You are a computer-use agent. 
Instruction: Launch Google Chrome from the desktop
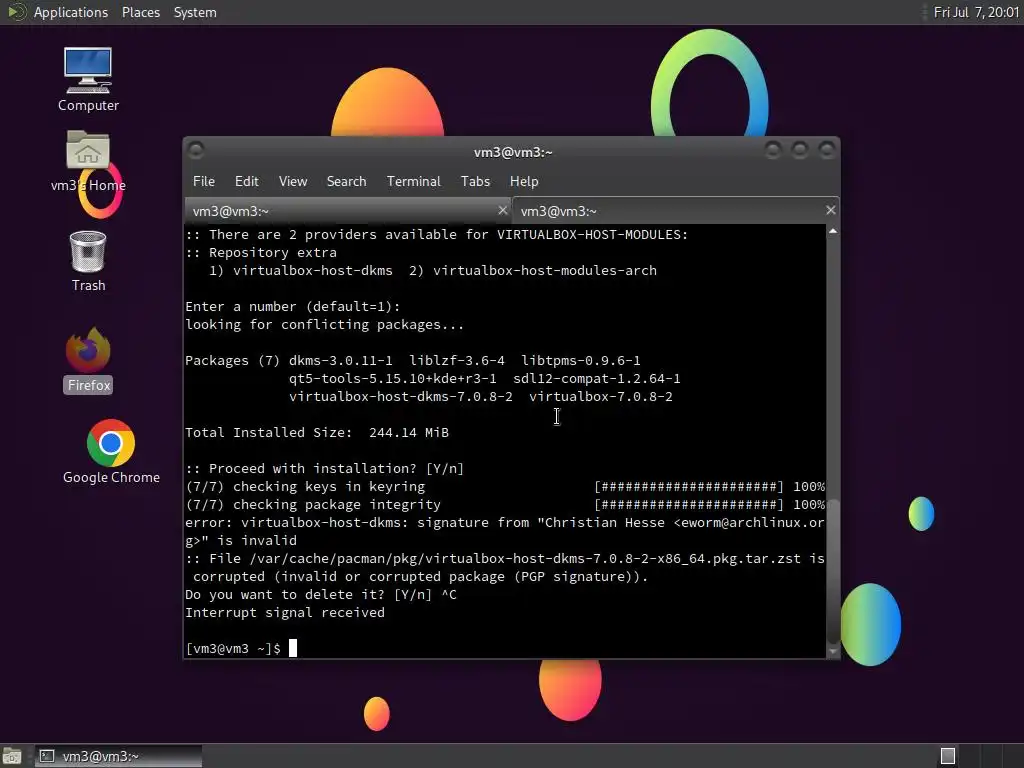(x=111, y=451)
